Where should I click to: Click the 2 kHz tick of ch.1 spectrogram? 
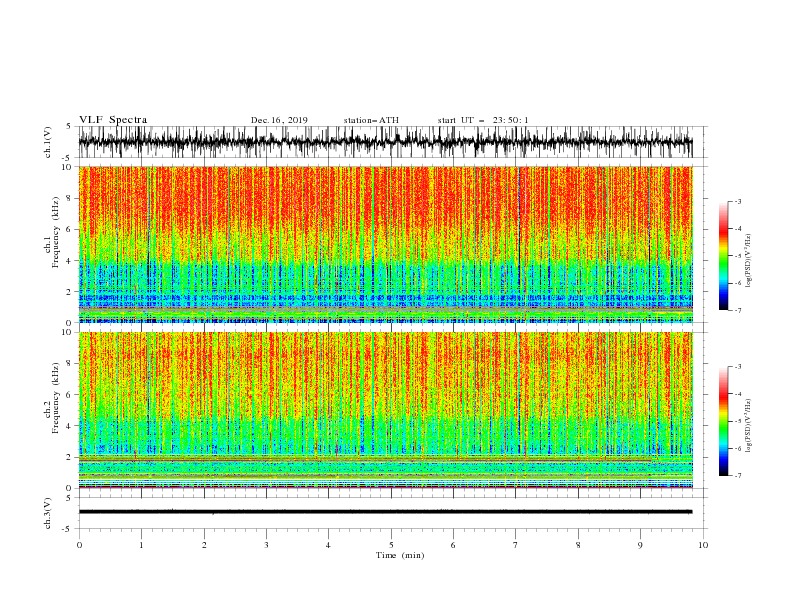point(69,292)
